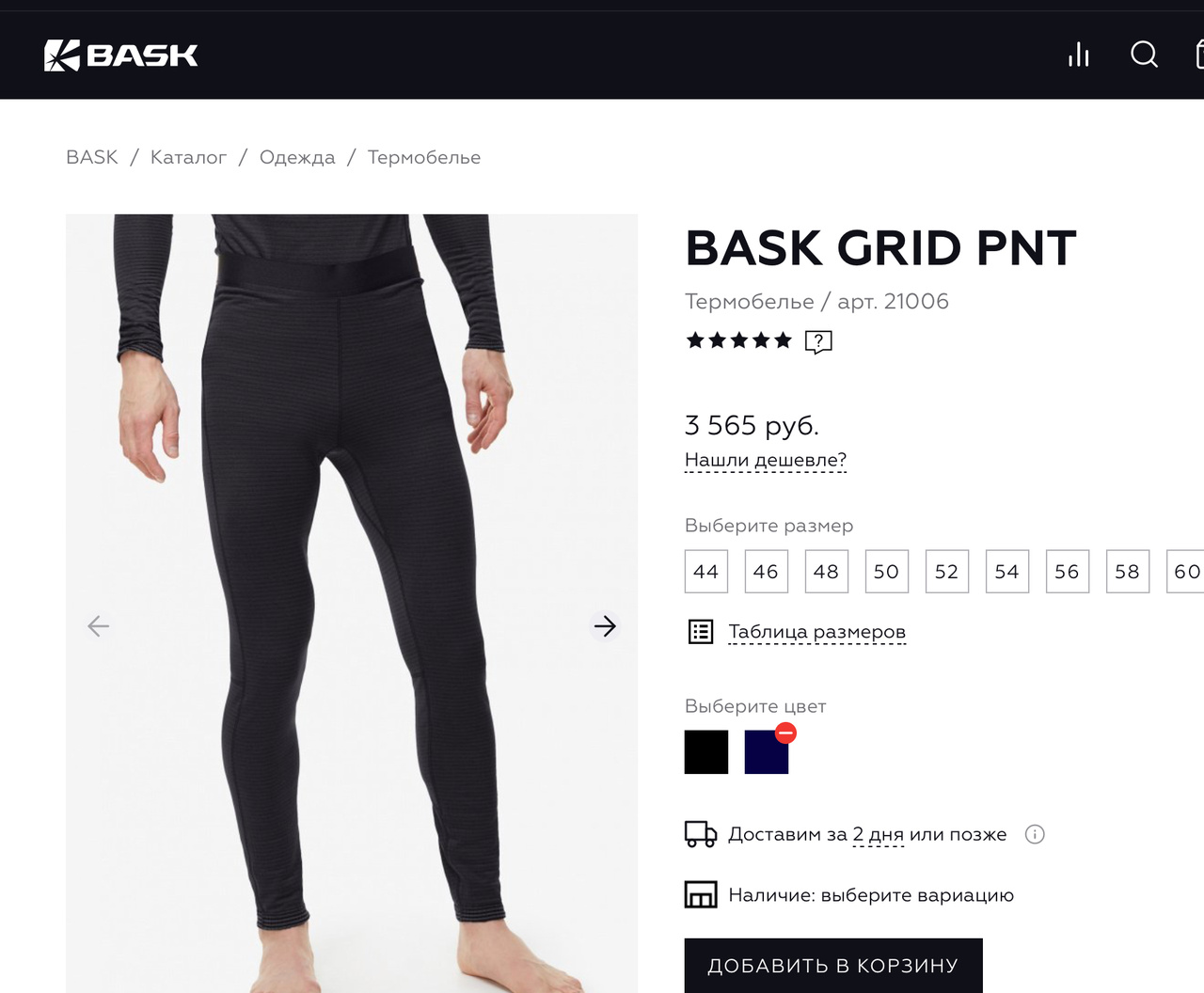The height and width of the screenshot is (993, 1204).
Task: Open "Таблица размеров" size chart link
Action: 817,632
